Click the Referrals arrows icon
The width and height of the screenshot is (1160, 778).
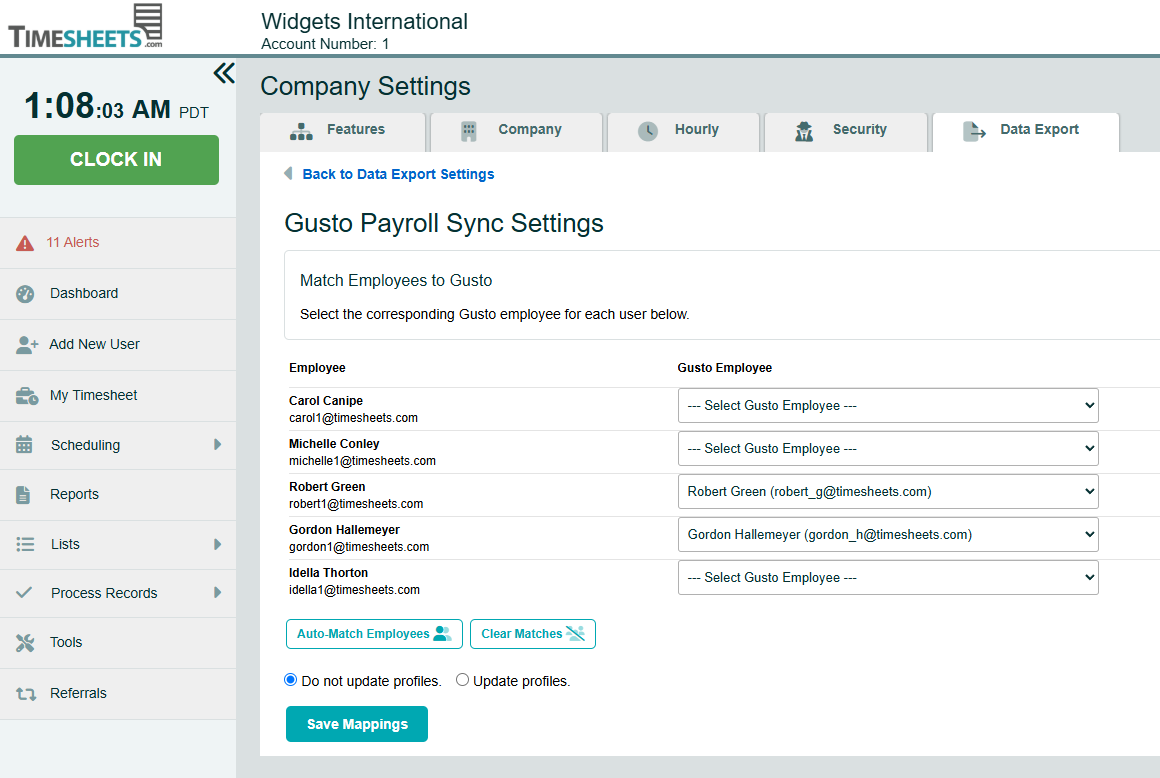tap(26, 694)
